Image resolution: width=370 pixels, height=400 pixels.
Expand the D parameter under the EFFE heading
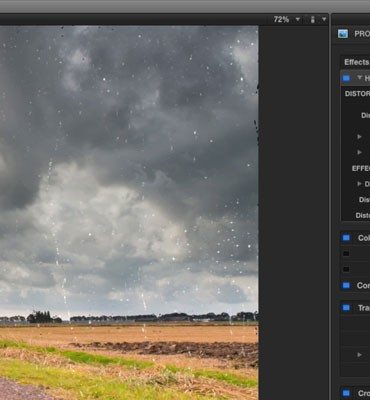point(359,184)
